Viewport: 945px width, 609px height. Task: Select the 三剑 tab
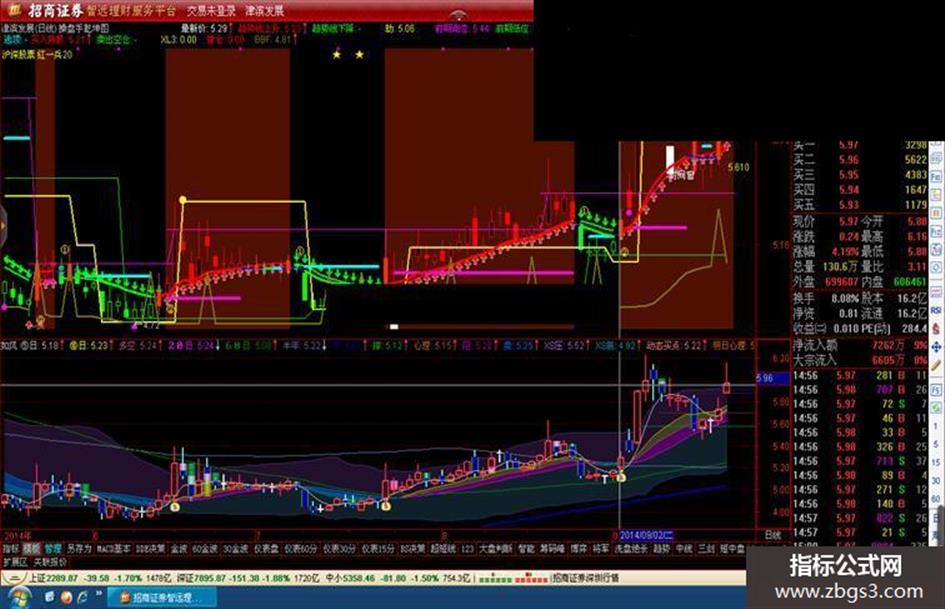[706, 549]
